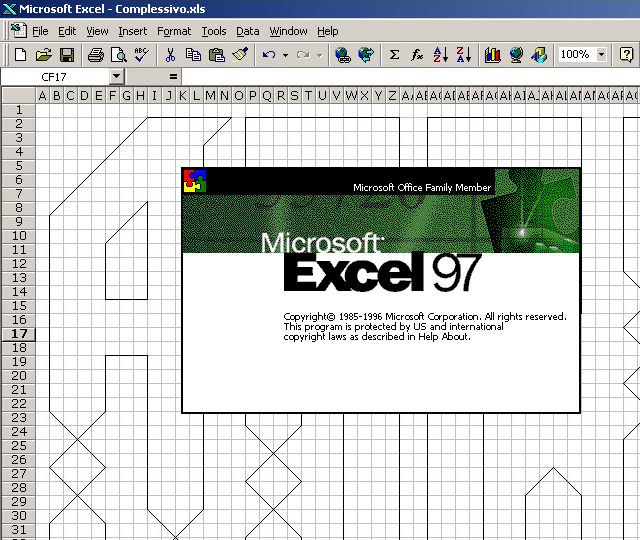The width and height of the screenshot is (640, 540).
Task: Sort descending with the Z-A icon
Action: pyautogui.click(x=464, y=54)
